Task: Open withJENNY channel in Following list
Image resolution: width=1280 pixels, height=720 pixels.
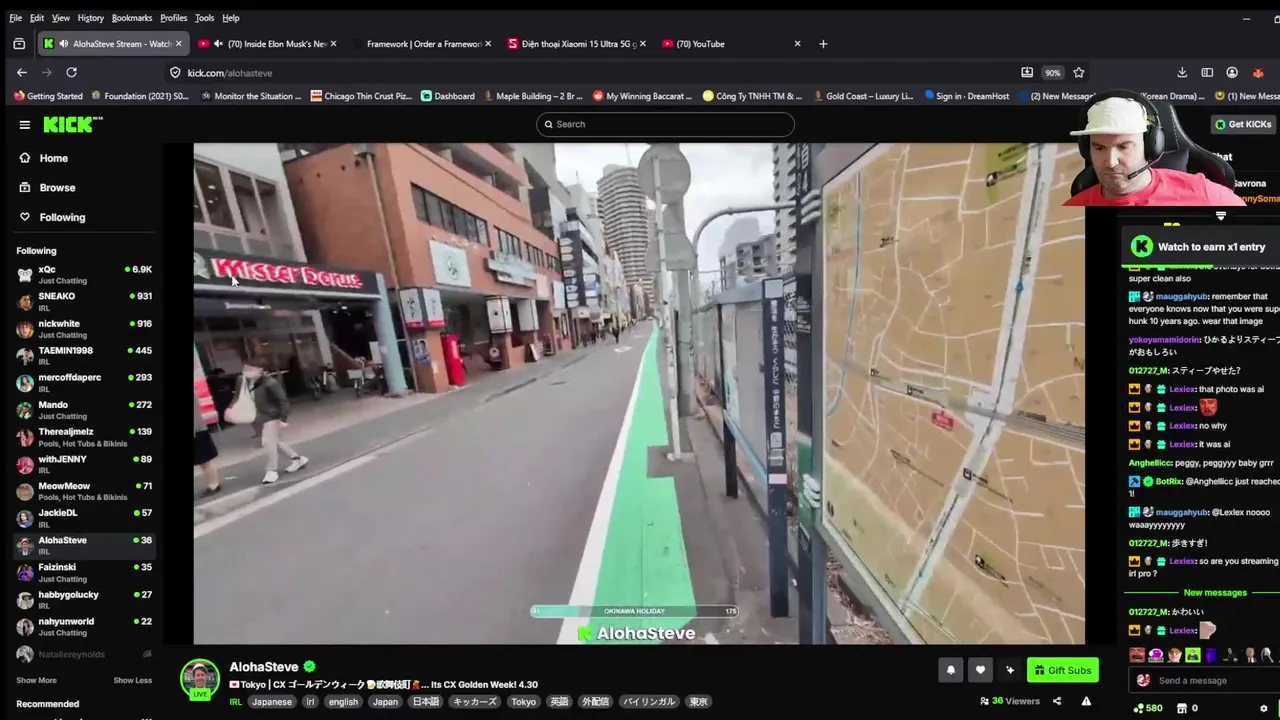Action: coord(84,463)
